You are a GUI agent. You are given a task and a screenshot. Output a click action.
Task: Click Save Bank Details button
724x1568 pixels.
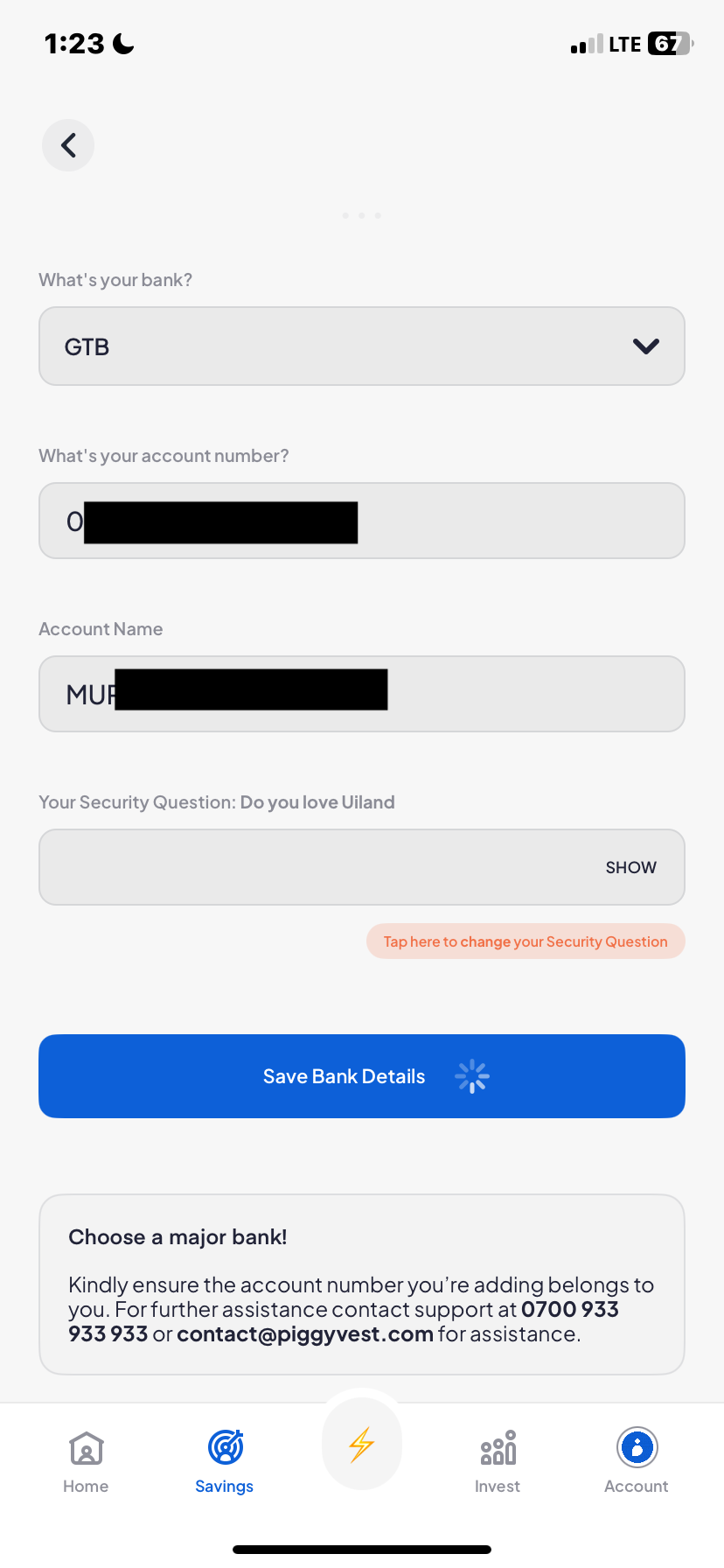pyautogui.click(x=344, y=1076)
